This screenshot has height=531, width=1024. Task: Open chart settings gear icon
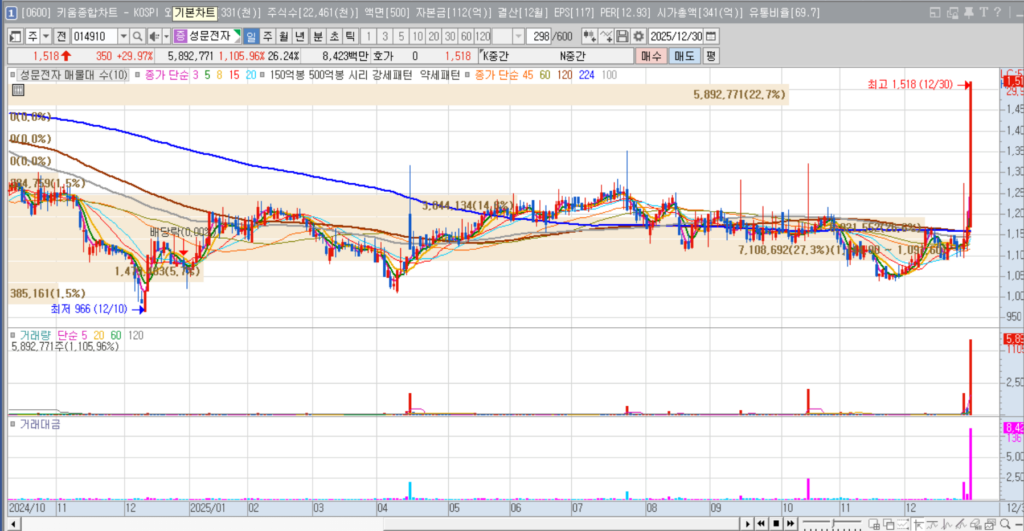(x=637, y=36)
